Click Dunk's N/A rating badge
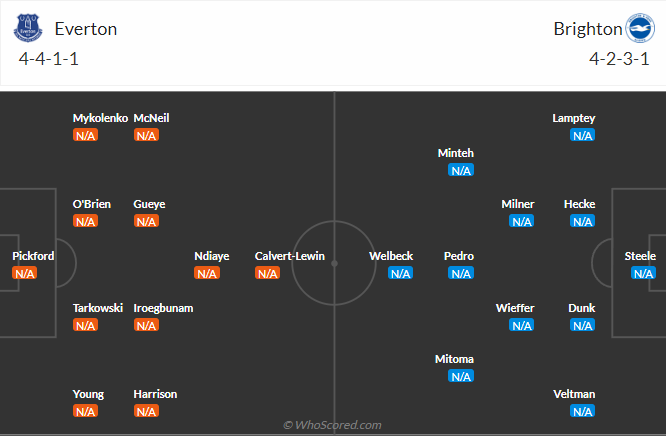 point(582,325)
